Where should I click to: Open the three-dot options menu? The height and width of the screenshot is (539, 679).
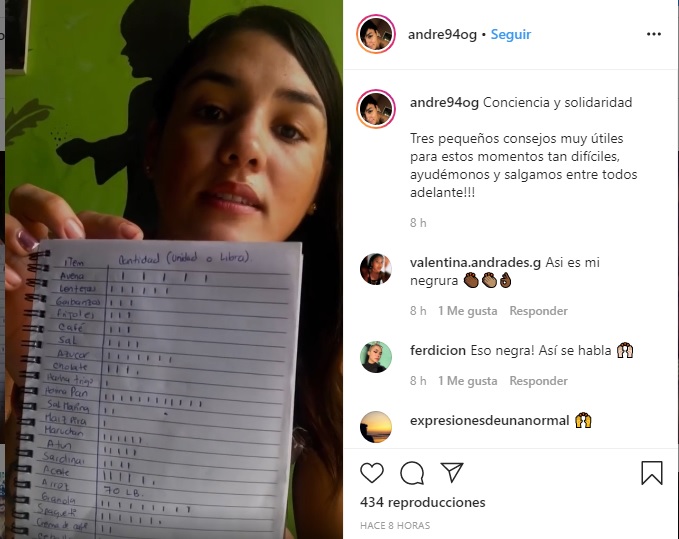point(653,34)
